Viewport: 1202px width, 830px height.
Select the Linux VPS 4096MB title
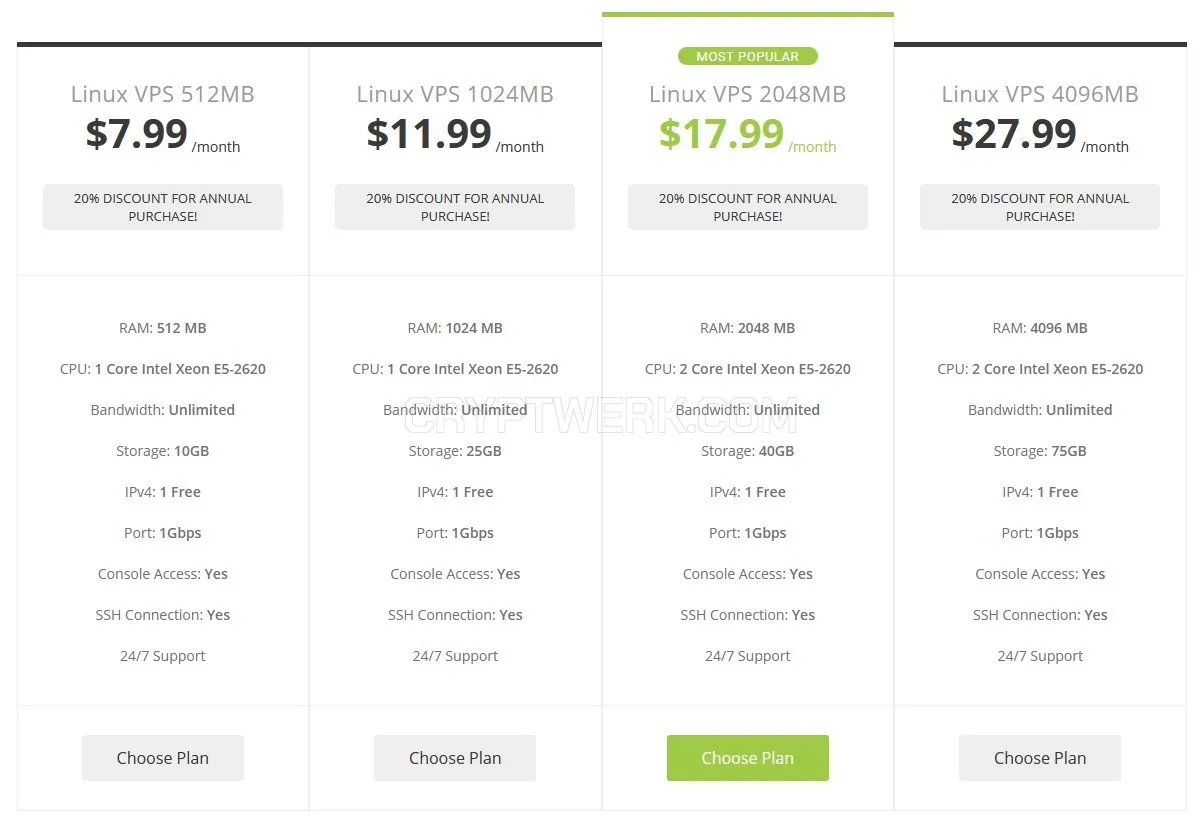(1040, 94)
